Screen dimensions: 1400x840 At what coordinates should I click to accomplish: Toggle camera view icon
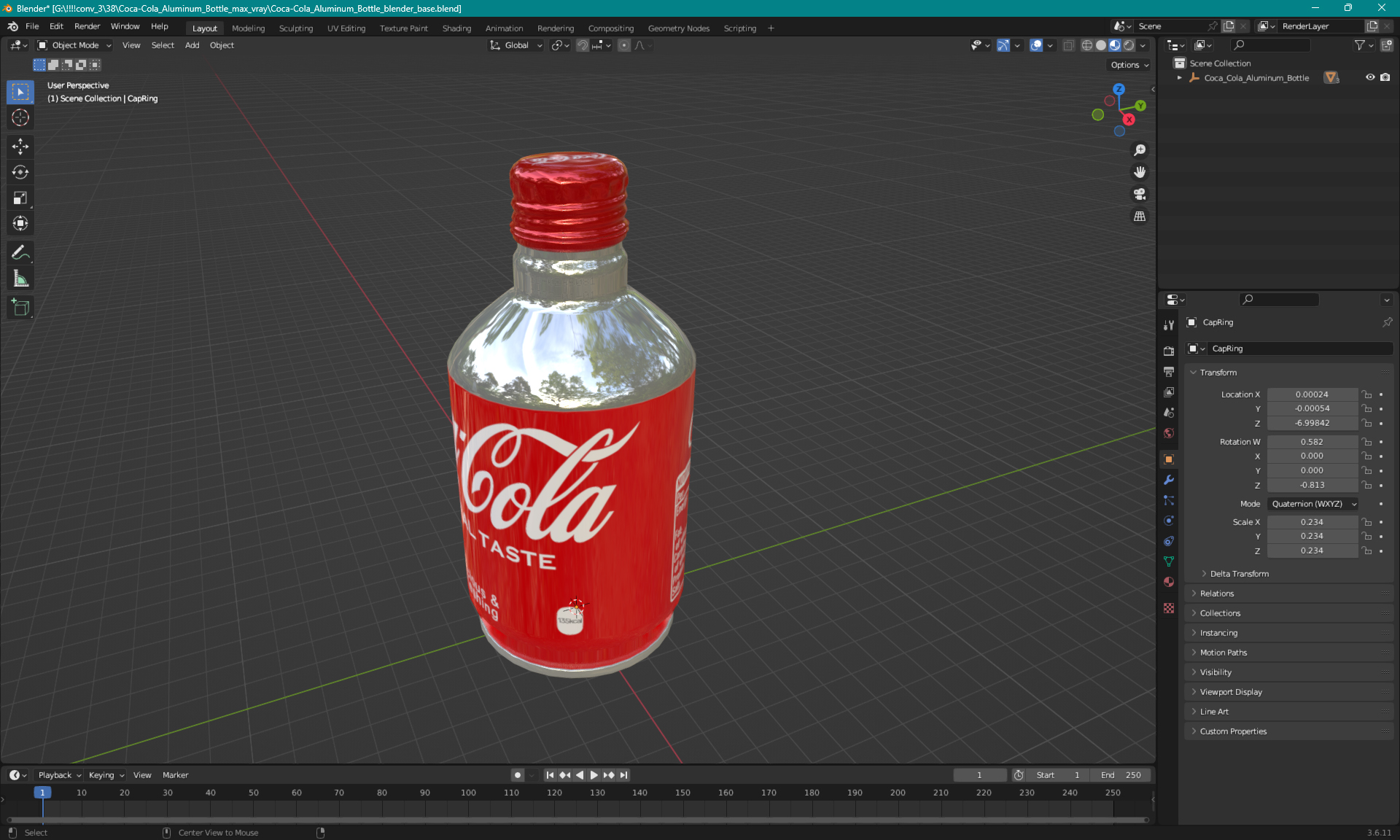[1139, 194]
